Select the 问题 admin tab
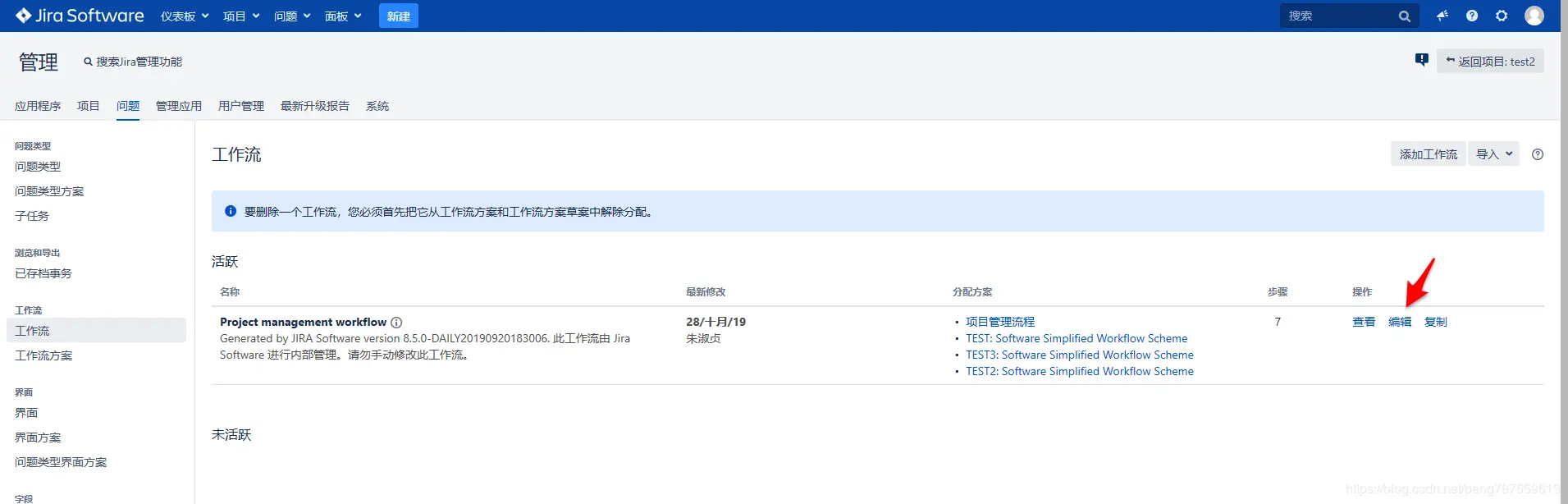 click(128, 106)
